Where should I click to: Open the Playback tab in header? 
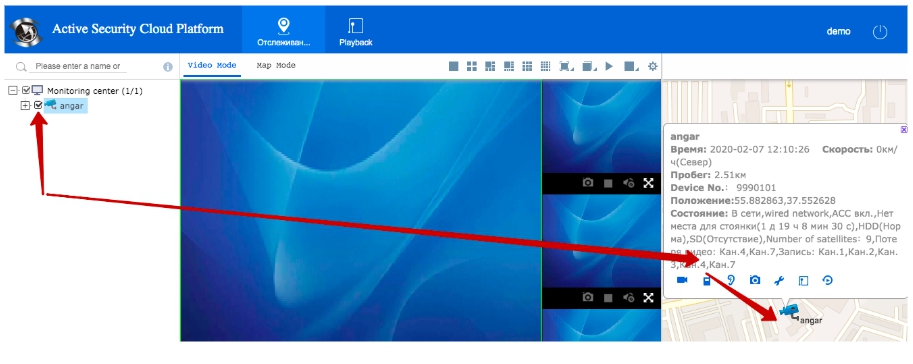pos(356,32)
